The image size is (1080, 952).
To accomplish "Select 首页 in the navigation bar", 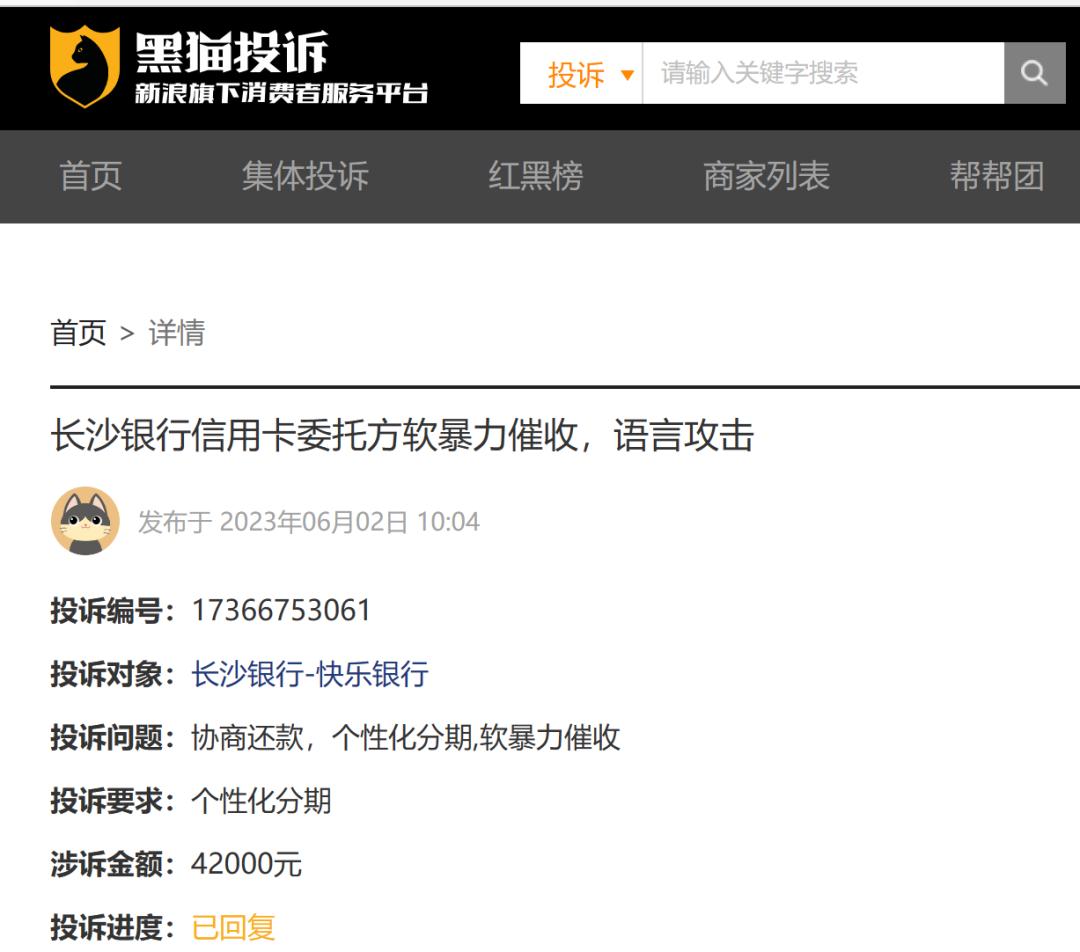I will [91, 176].
